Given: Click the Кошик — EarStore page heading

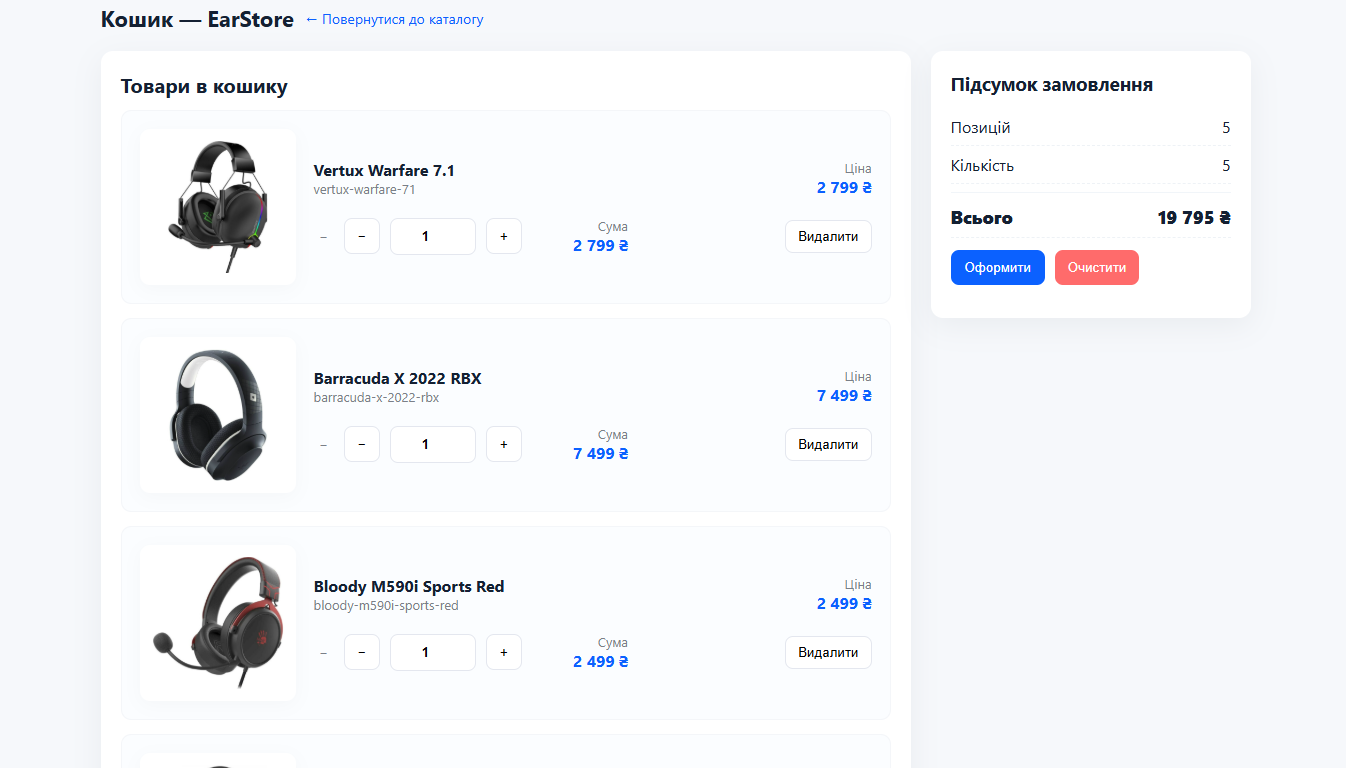Looking at the screenshot, I should coord(197,19).
